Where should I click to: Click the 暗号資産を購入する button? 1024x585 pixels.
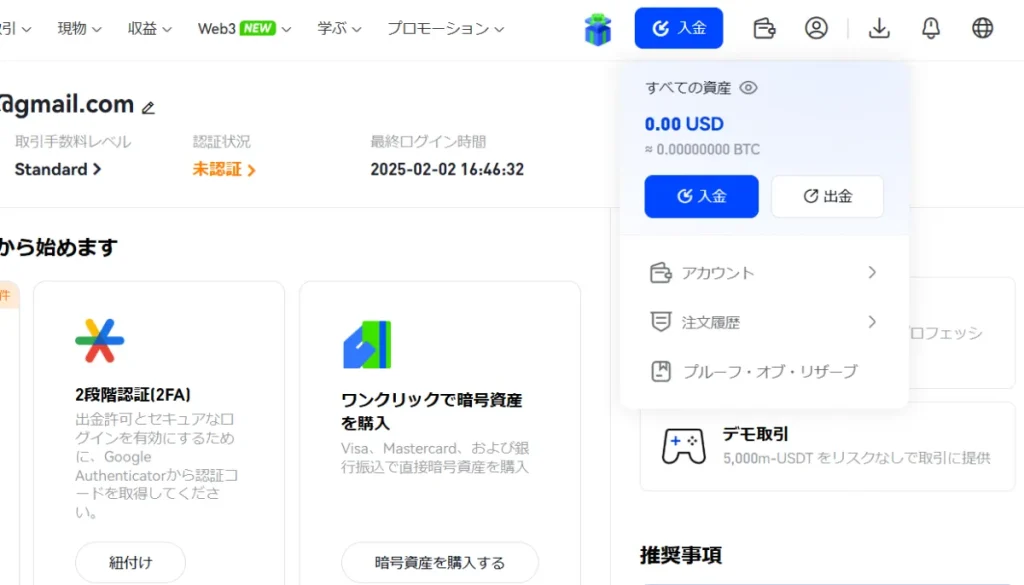(439, 563)
